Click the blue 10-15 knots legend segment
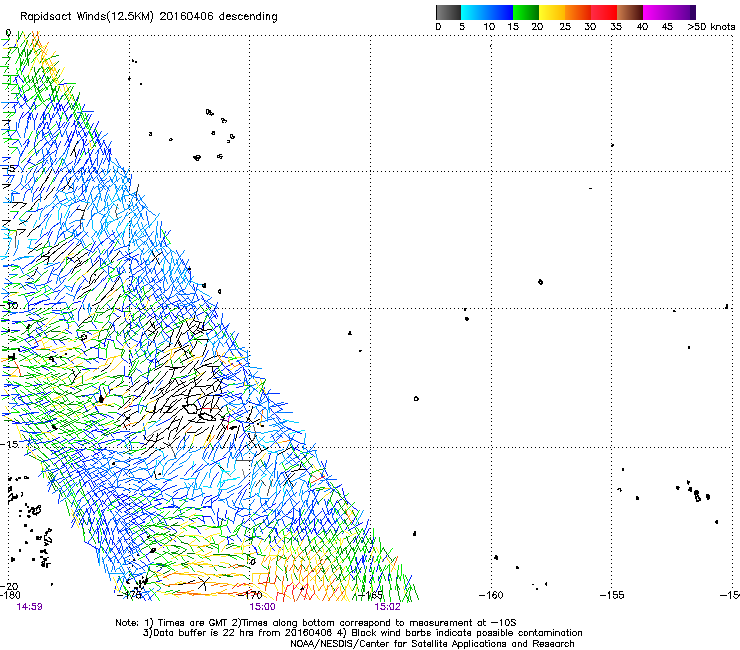The height and width of the screenshot is (650, 740). pos(500,12)
